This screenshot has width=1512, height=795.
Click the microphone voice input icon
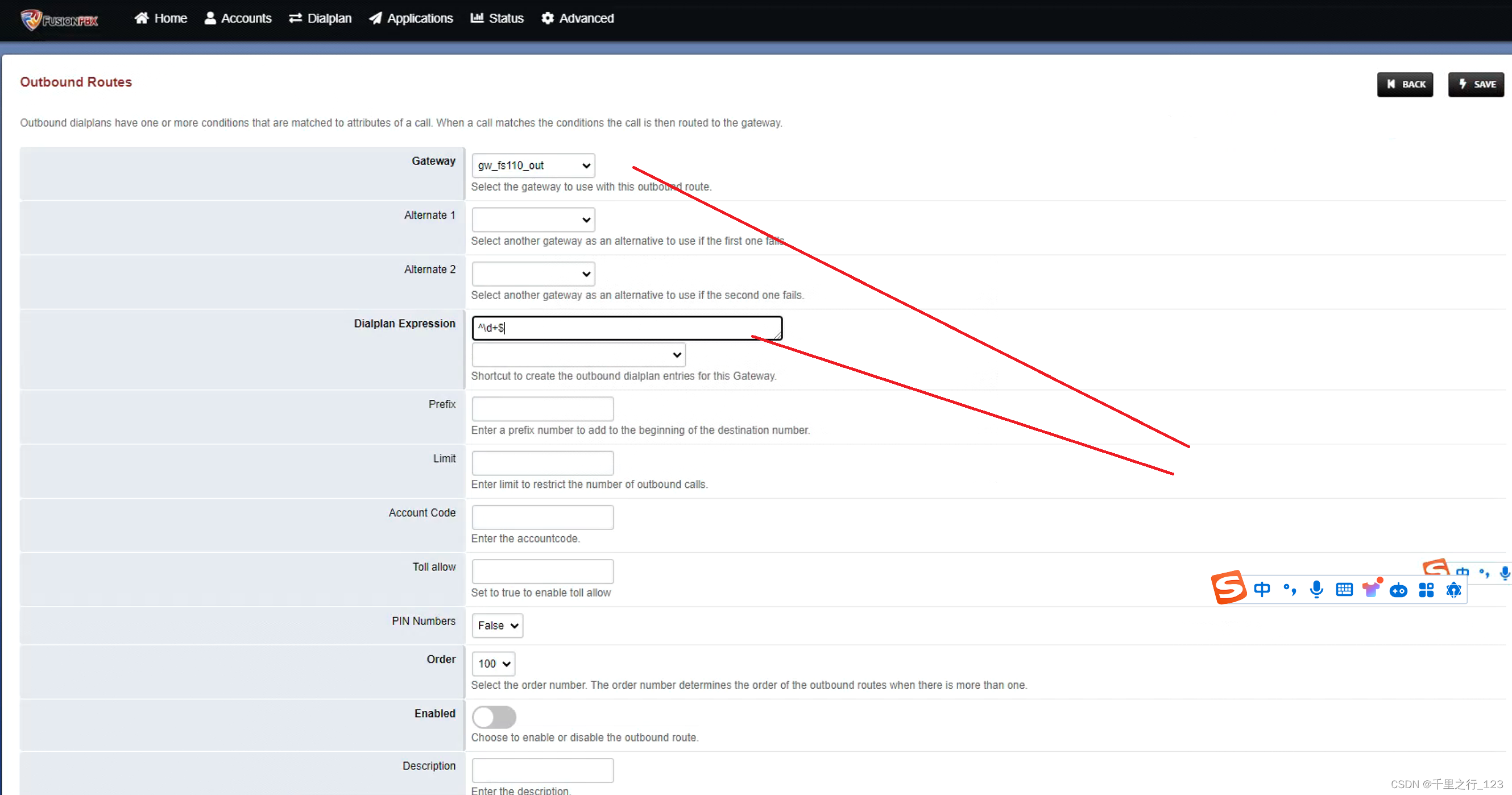[1316, 590]
